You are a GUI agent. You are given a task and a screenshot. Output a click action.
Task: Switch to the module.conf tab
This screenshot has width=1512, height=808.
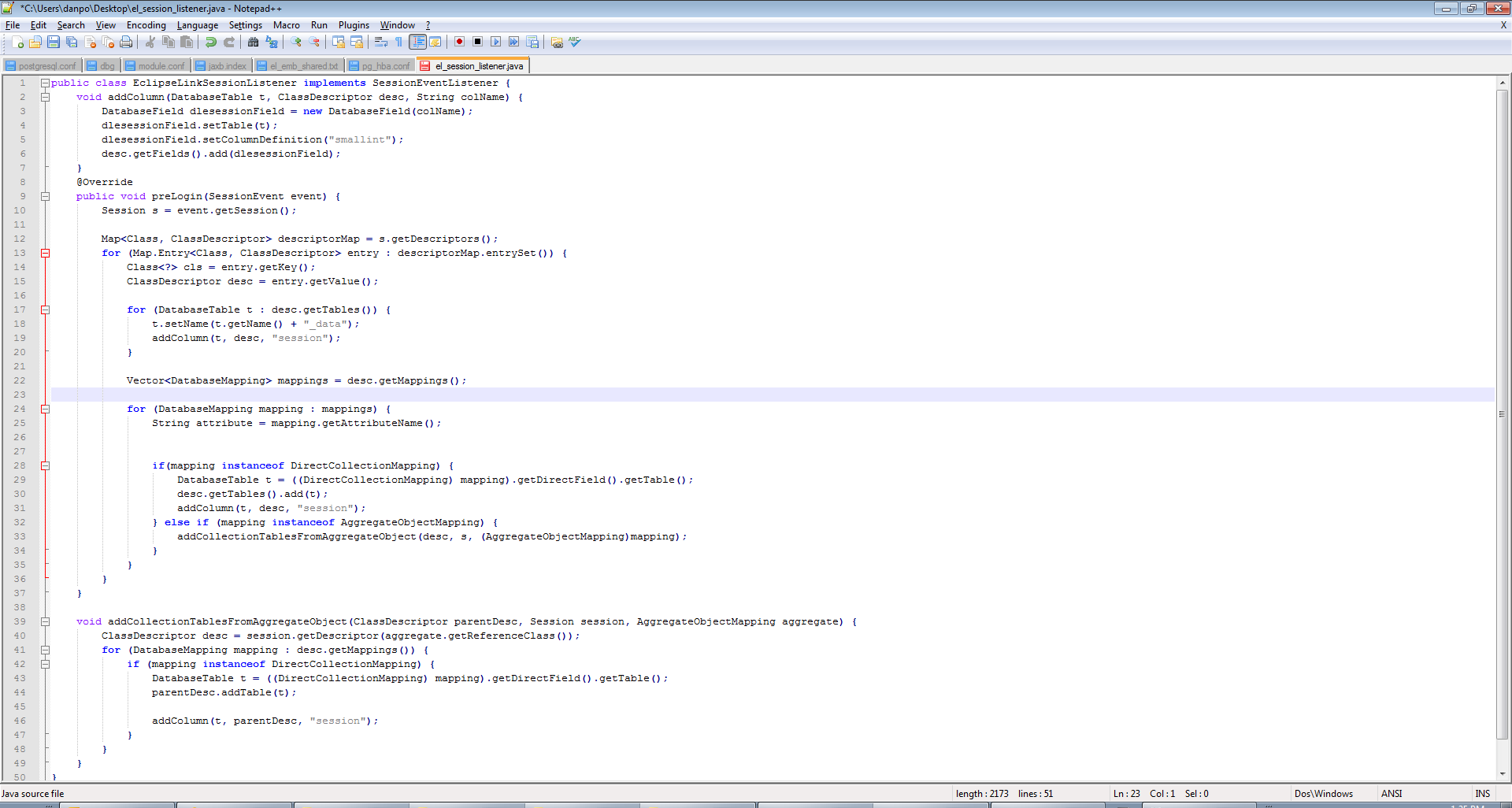[x=156, y=66]
